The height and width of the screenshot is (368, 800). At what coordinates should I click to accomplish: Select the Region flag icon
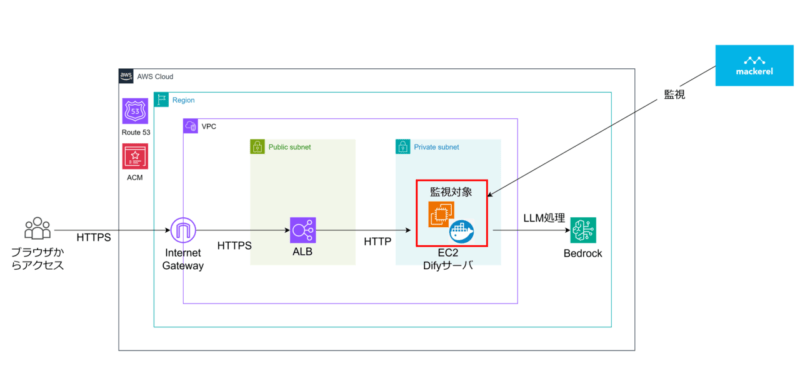coord(161,100)
